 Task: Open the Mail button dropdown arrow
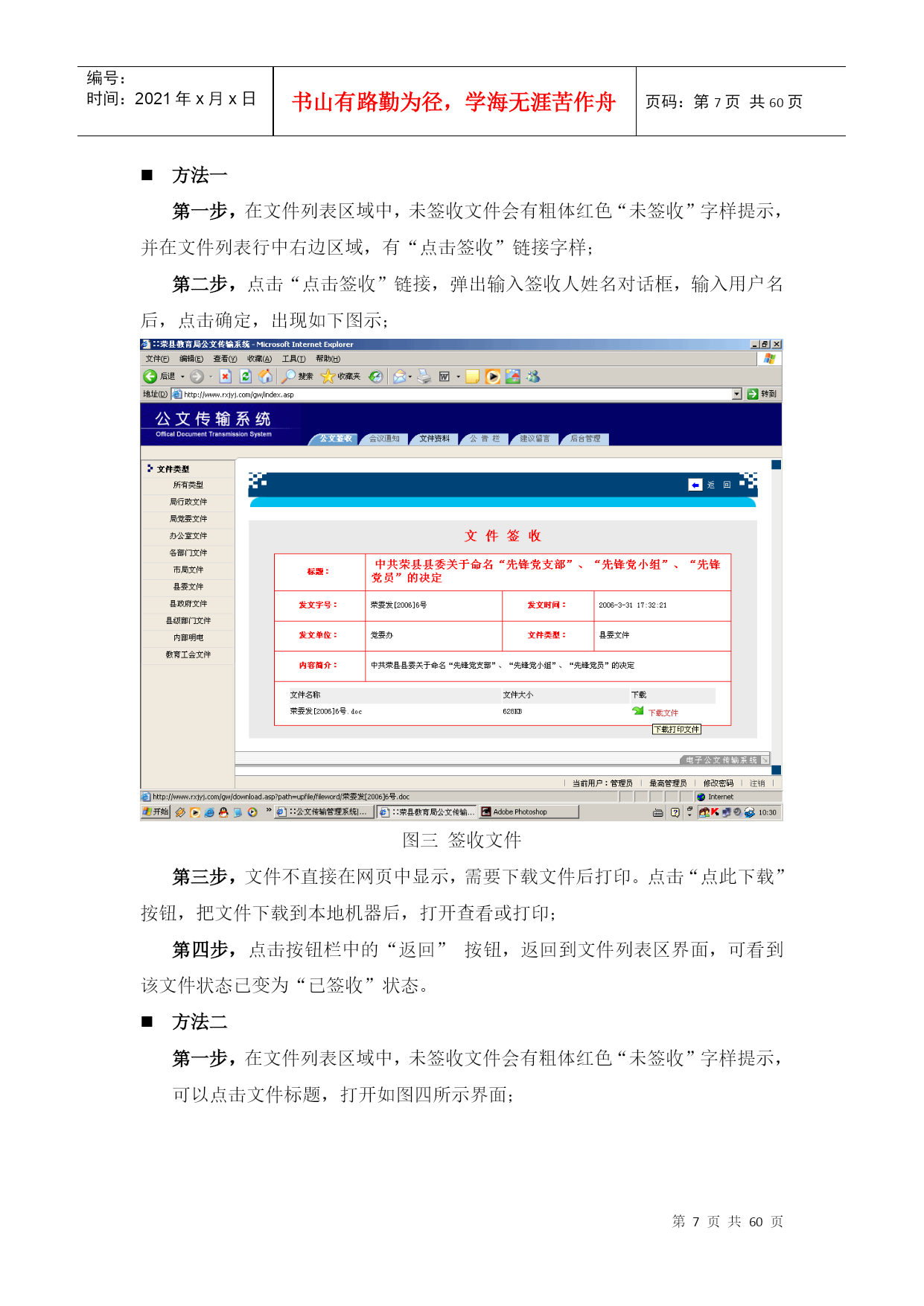click(410, 377)
